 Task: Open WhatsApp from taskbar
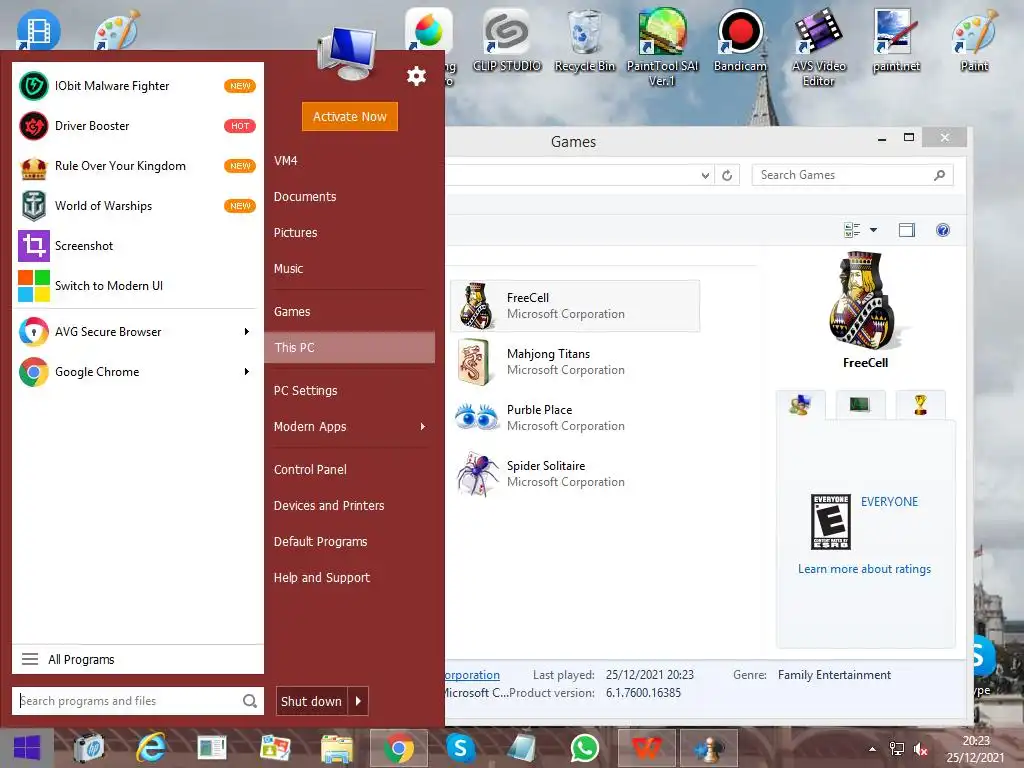(x=584, y=748)
